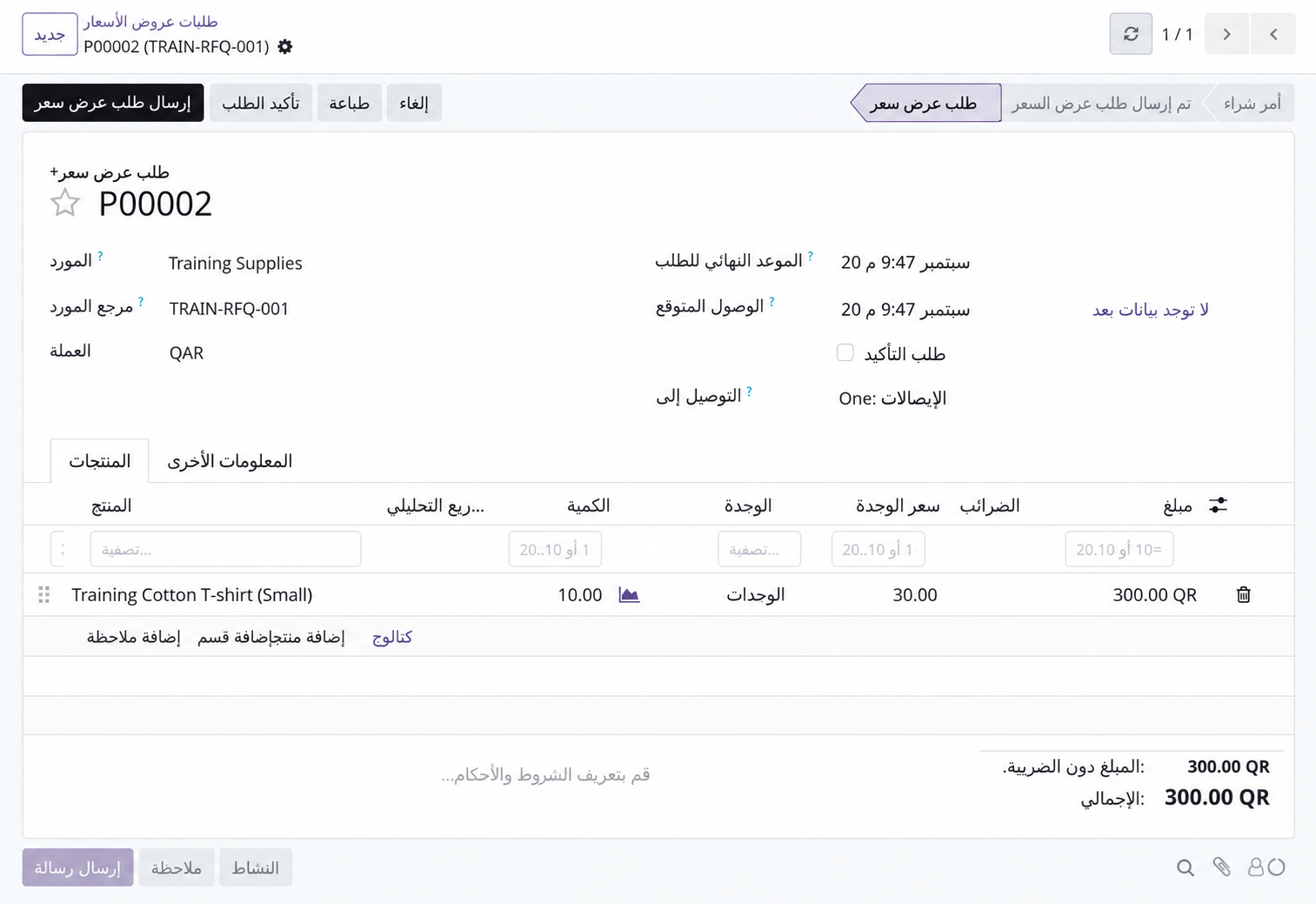This screenshot has height=904, width=1316.
Task: Select the طلب عرض سعر status stage
Action: (x=925, y=104)
